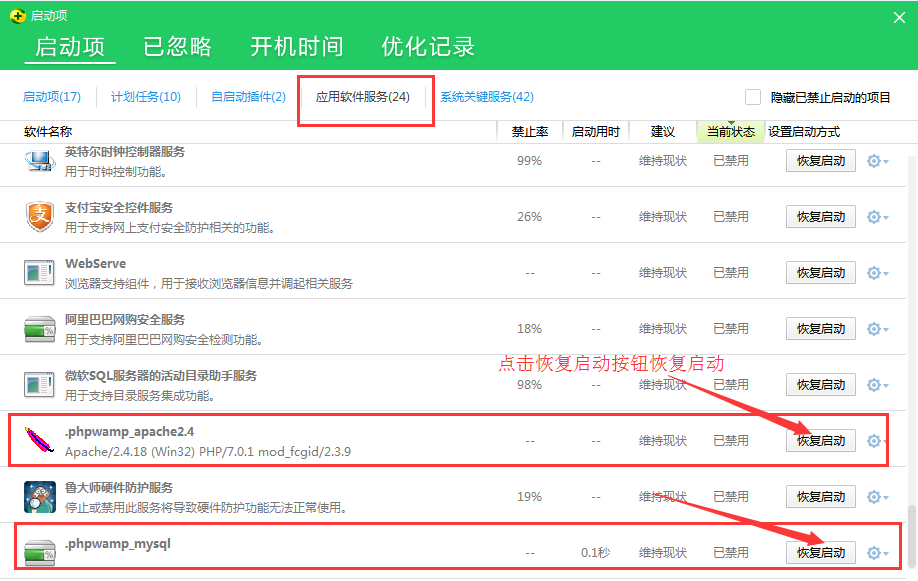Restore startup for 英特尔时钟控制器服务
Viewport: 918px width, 581px height.
[x=821, y=161]
